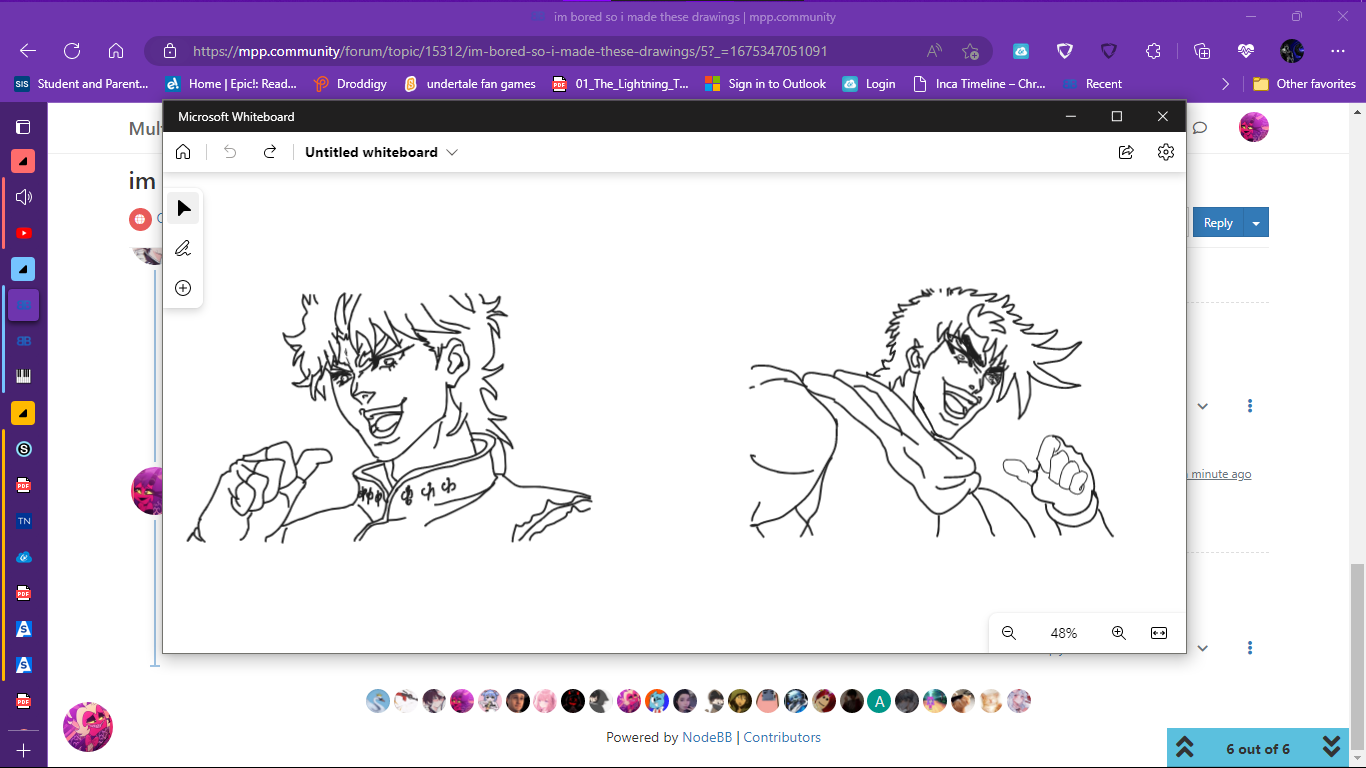Open a new tab with plus
The width and height of the screenshot is (1366, 768).
(23, 750)
